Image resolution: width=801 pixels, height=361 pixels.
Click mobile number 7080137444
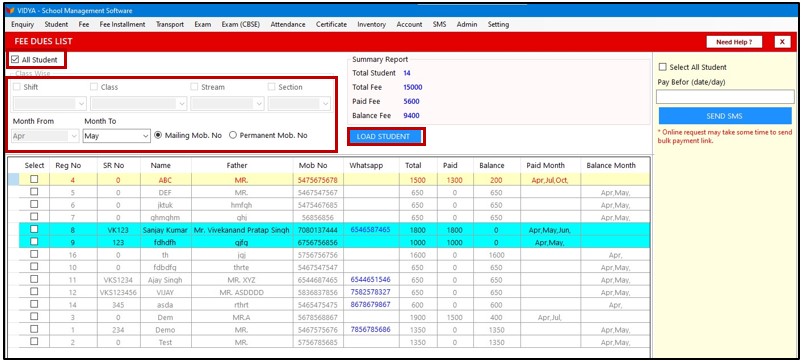click(317, 230)
